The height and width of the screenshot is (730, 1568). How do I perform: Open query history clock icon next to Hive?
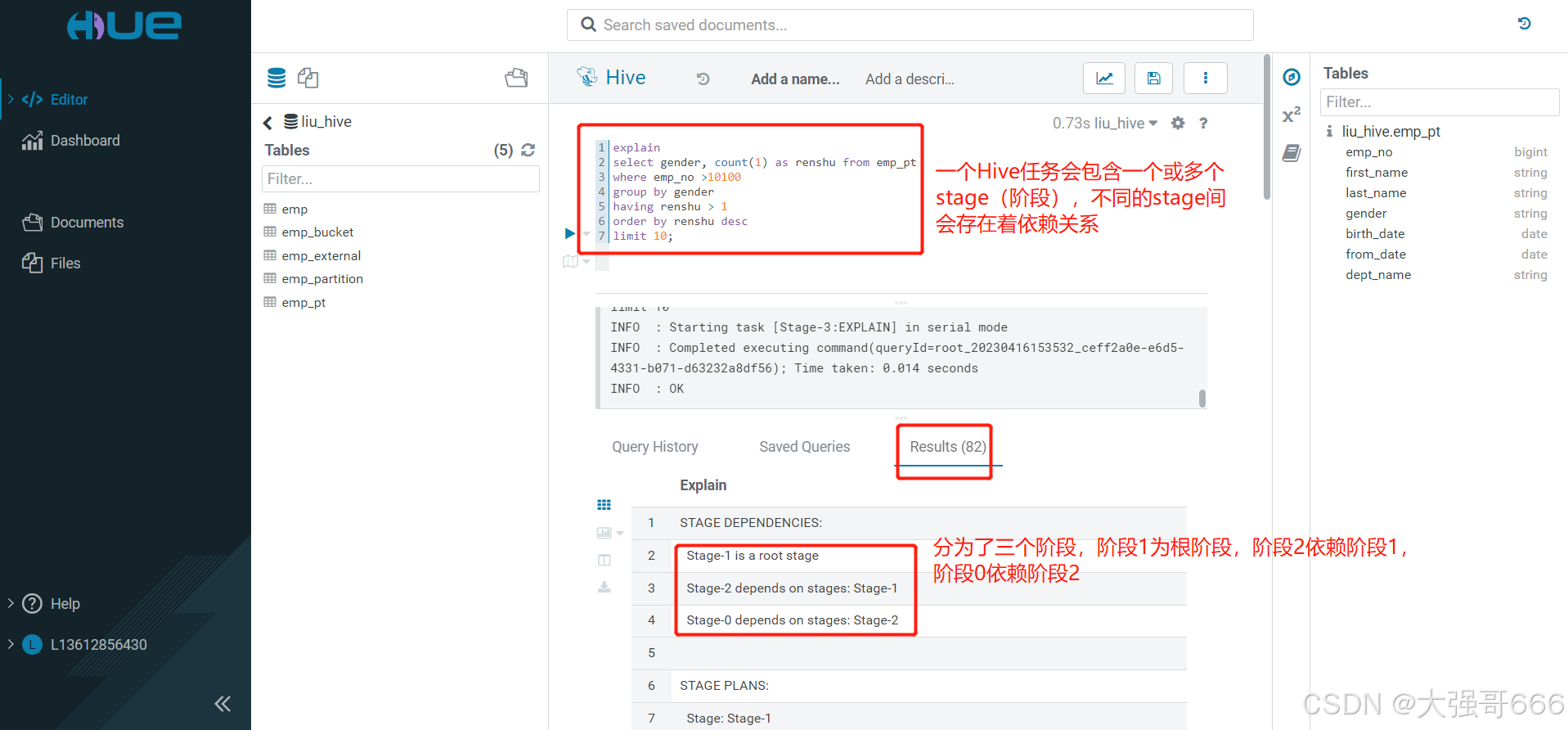tap(703, 79)
